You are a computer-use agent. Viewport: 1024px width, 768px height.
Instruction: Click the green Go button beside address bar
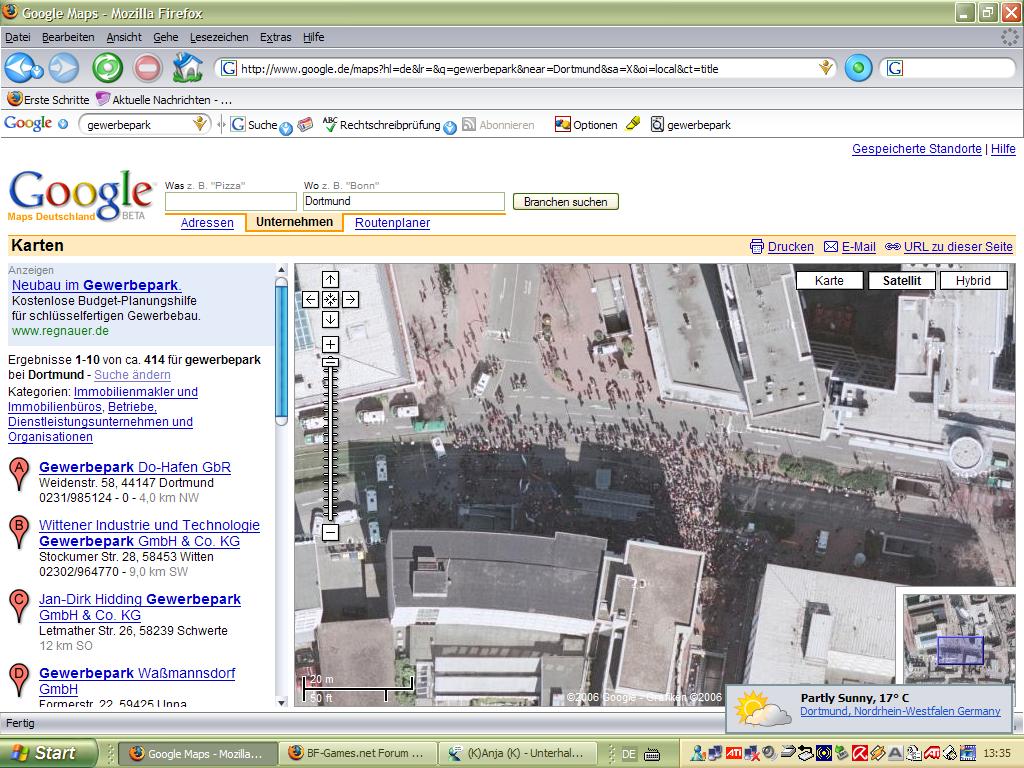[x=858, y=68]
